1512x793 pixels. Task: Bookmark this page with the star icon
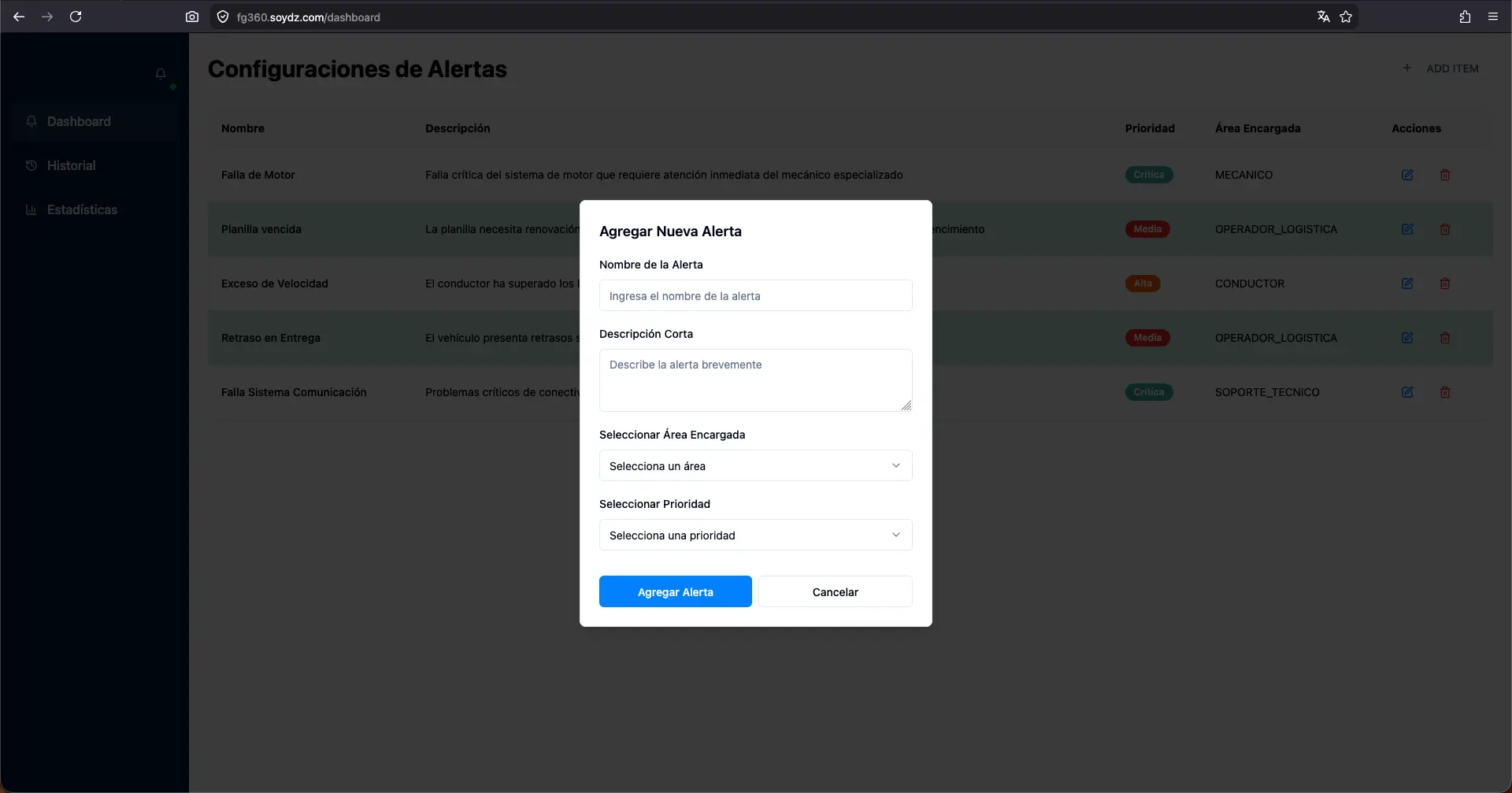(x=1346, y=17)
